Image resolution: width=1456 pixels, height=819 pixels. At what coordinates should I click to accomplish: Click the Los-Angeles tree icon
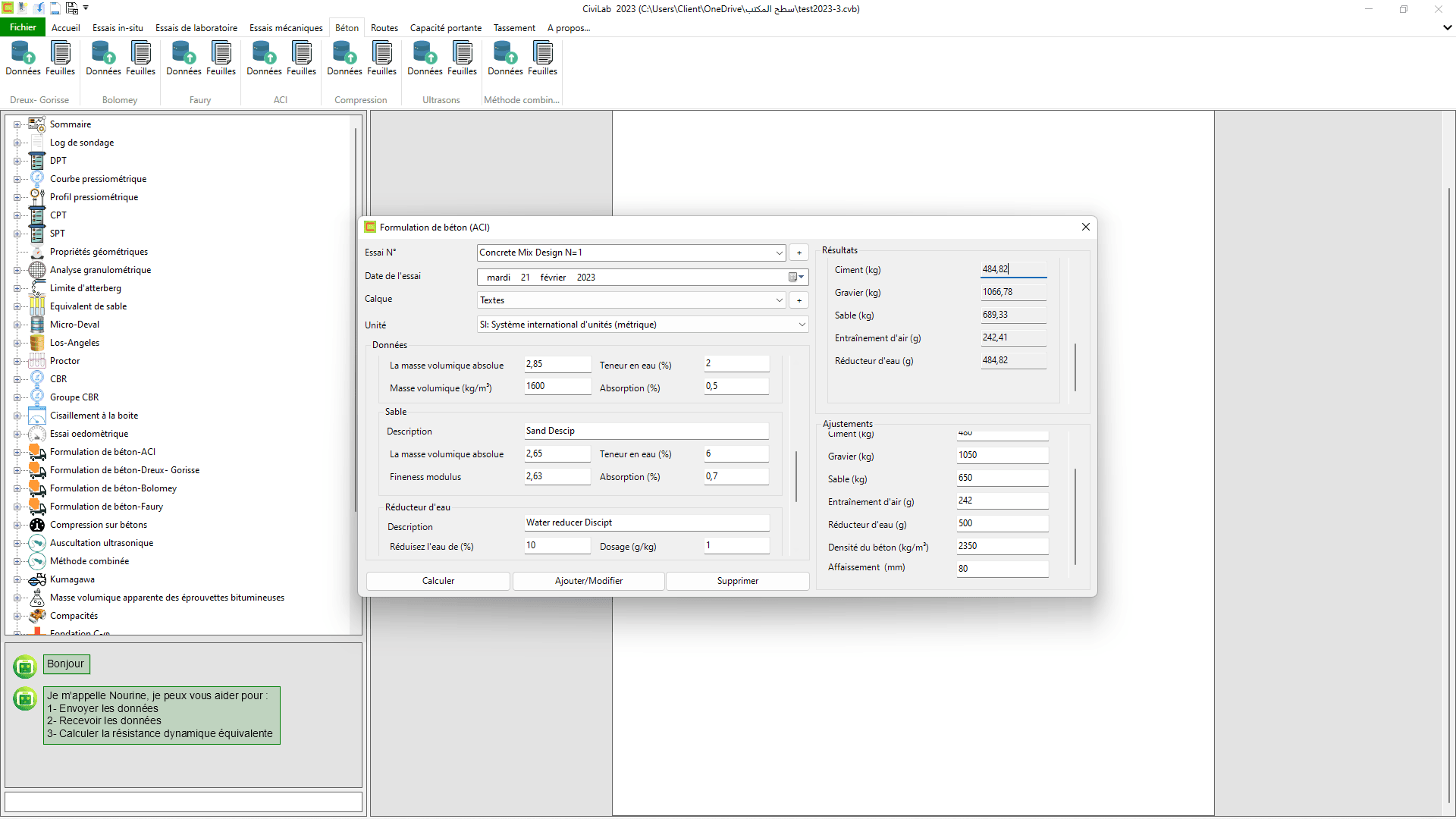click(x=37, y=343)
